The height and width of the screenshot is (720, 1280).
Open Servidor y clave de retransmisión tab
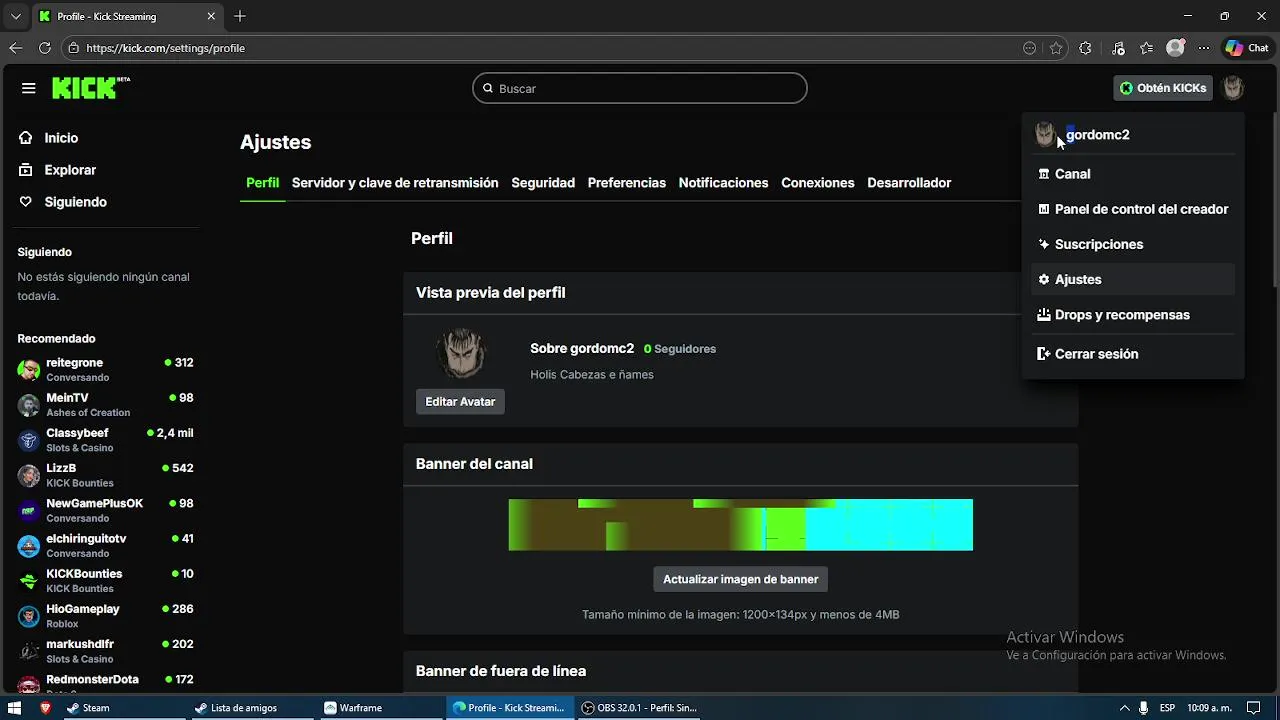395,183
